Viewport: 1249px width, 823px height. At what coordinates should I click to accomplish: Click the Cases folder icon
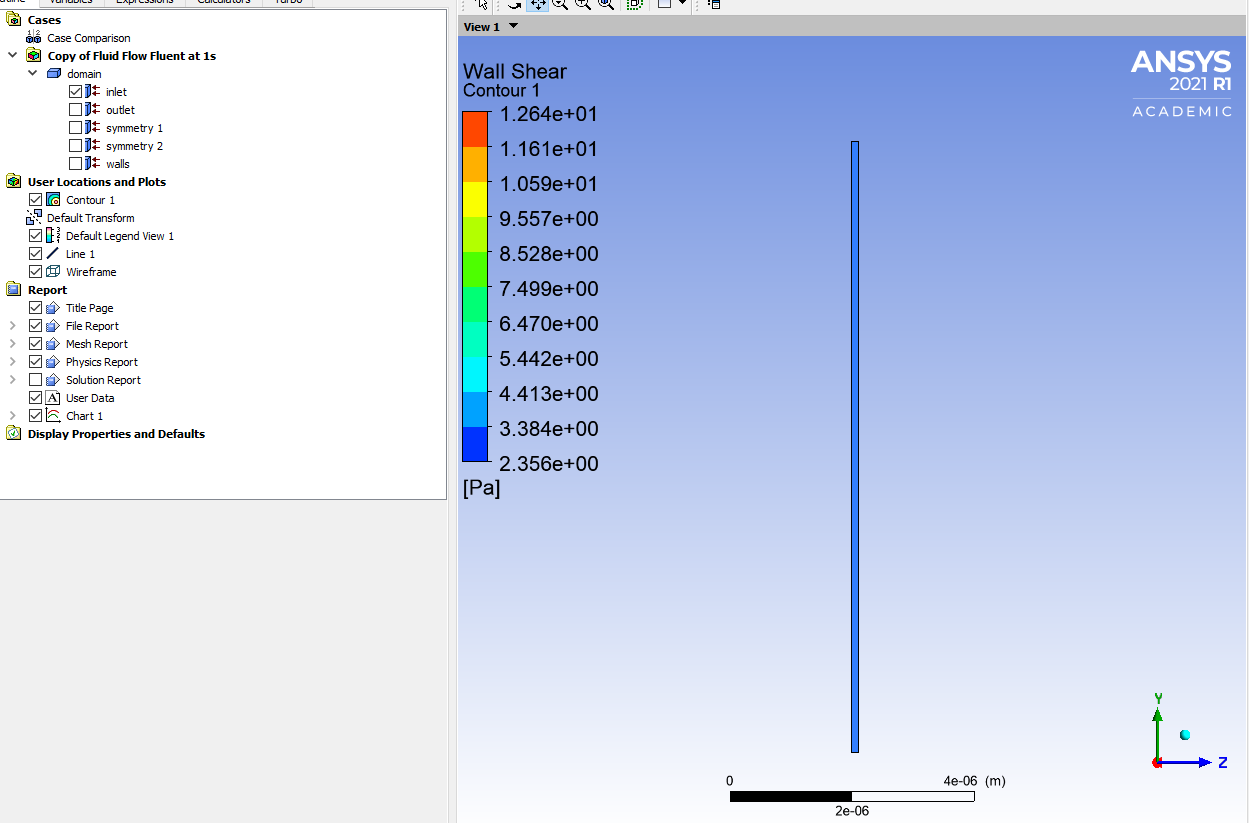(x=13, y=20)
